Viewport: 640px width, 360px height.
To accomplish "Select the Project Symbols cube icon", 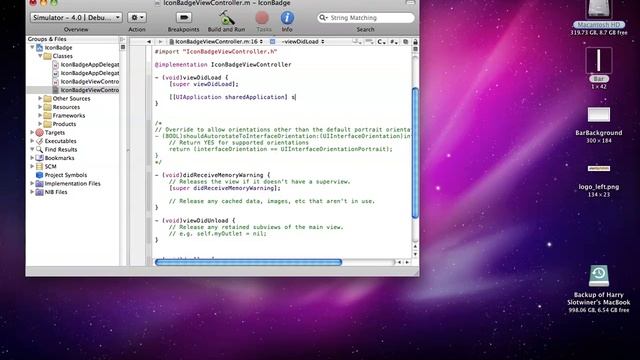I will click(40, 175).
